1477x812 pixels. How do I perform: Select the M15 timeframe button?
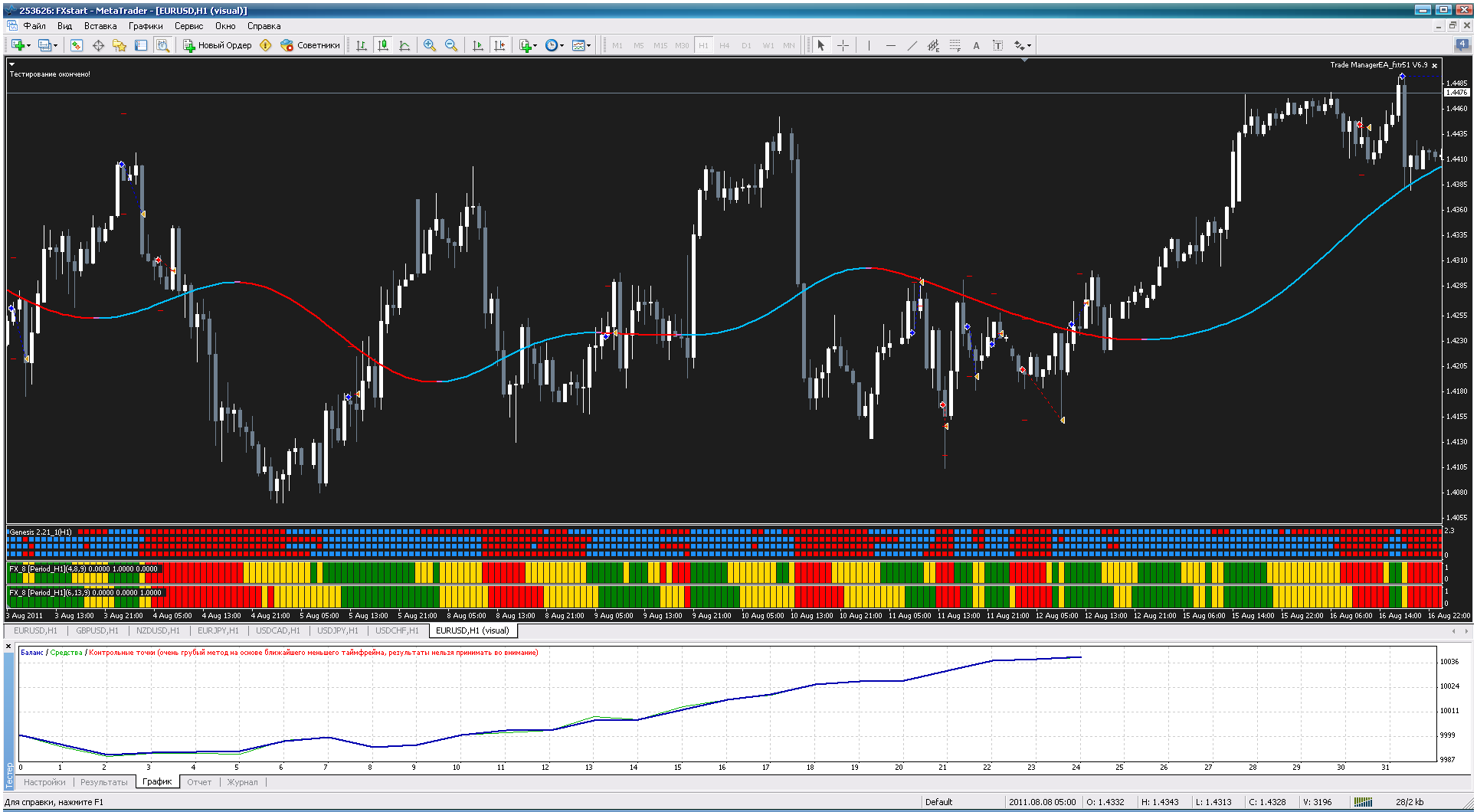(x=660, y=45)
